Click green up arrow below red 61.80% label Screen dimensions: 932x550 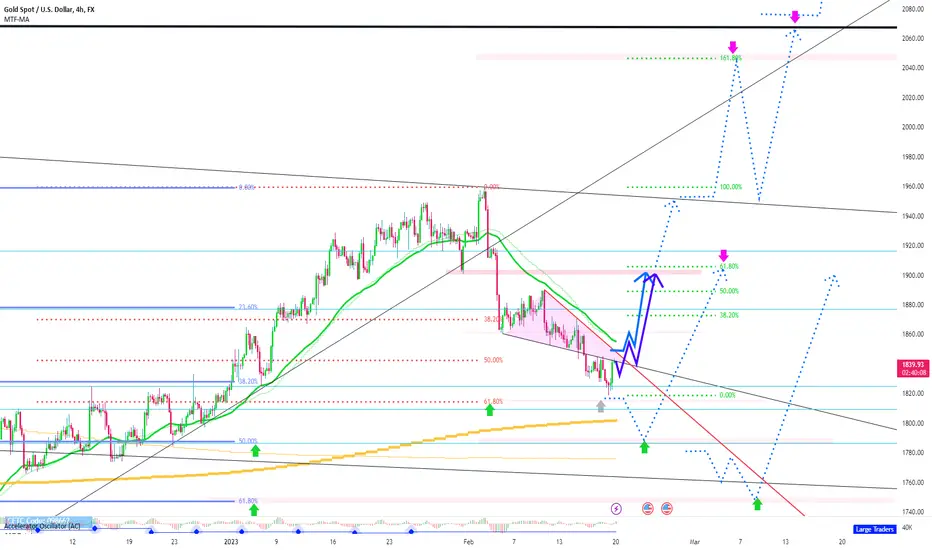tap(490, 409)
